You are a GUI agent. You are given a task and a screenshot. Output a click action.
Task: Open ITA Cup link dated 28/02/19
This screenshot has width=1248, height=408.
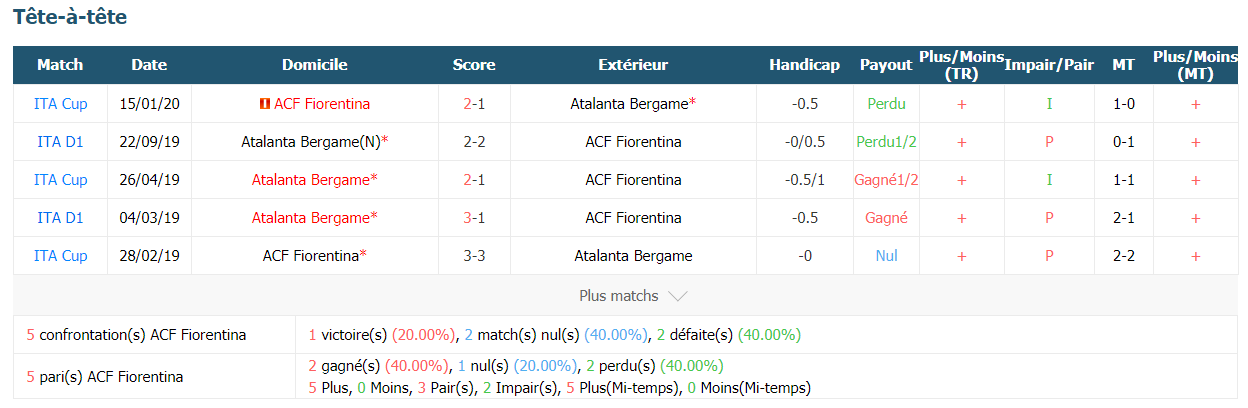(60, 256)
